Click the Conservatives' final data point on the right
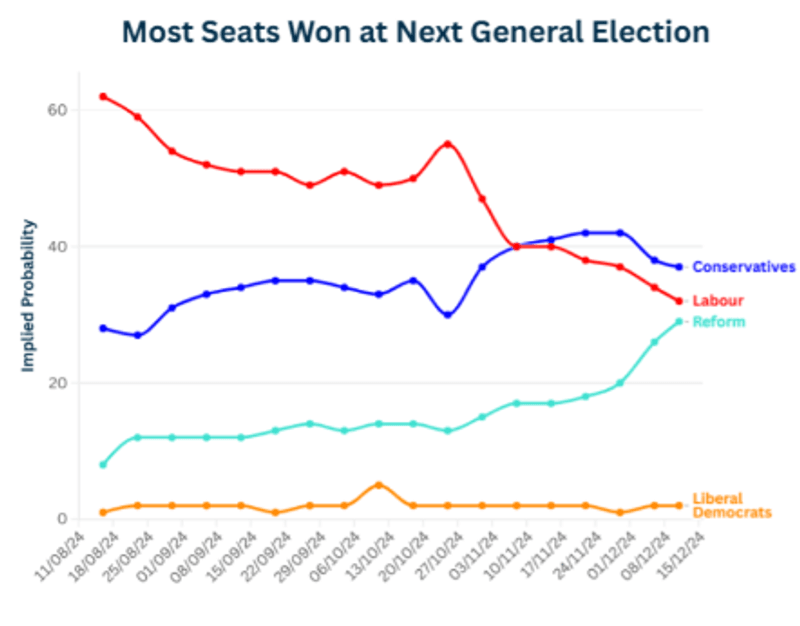The height and width of the screenshot is (626, 800). (x=679, y=267)
